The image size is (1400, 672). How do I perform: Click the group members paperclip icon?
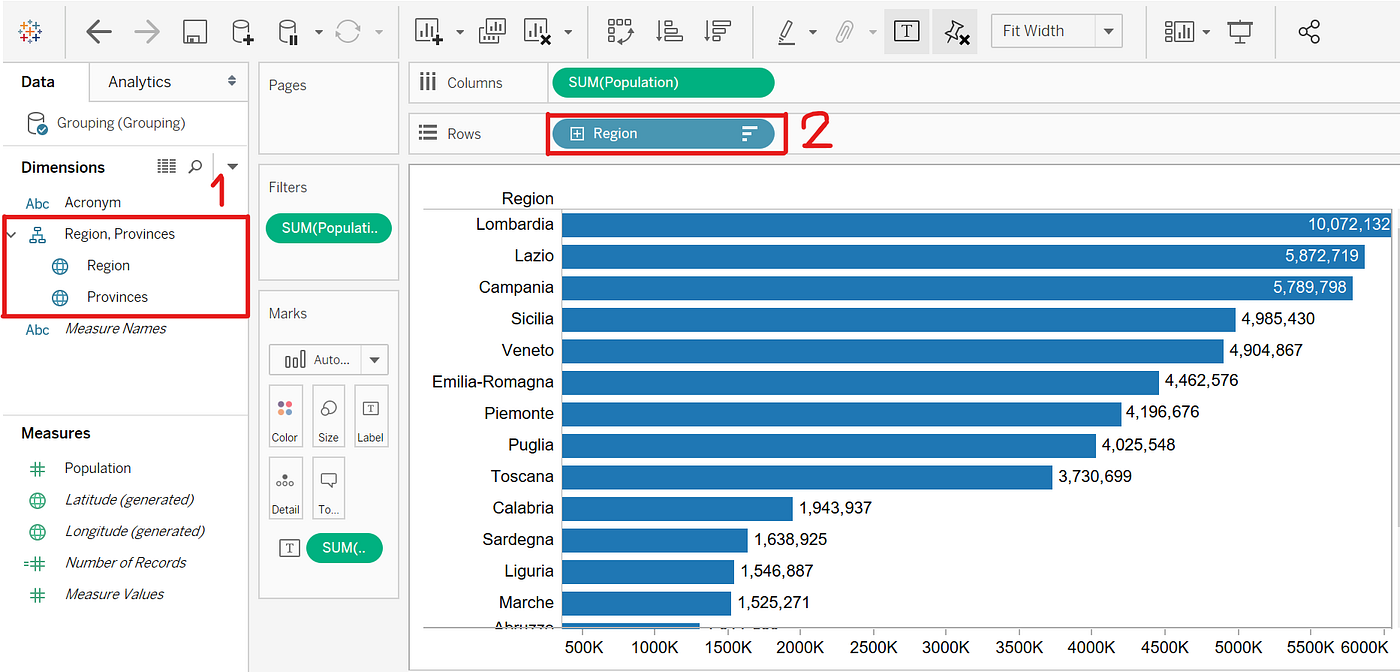click(x=845, y=32)
